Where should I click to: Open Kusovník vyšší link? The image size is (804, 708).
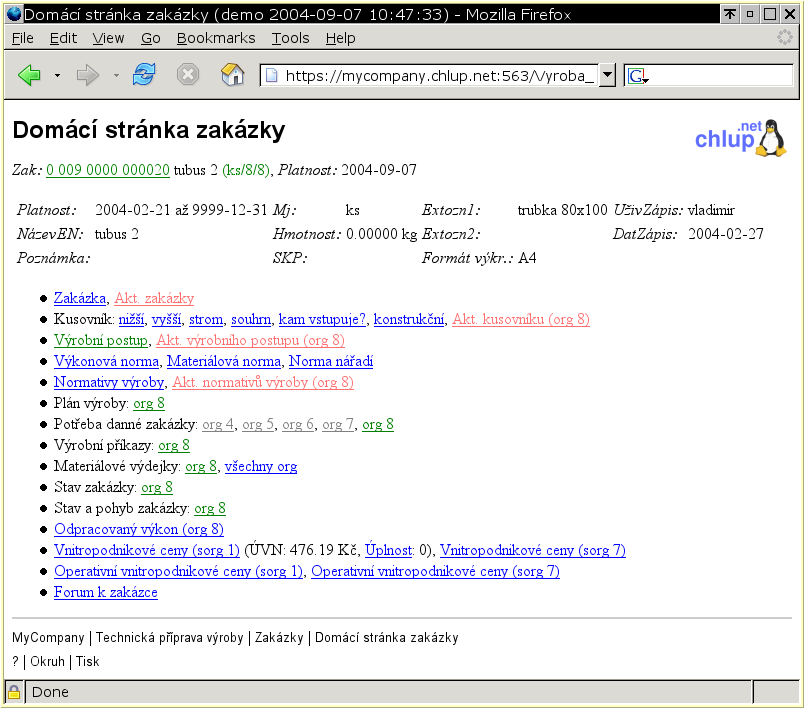point(167,319)
